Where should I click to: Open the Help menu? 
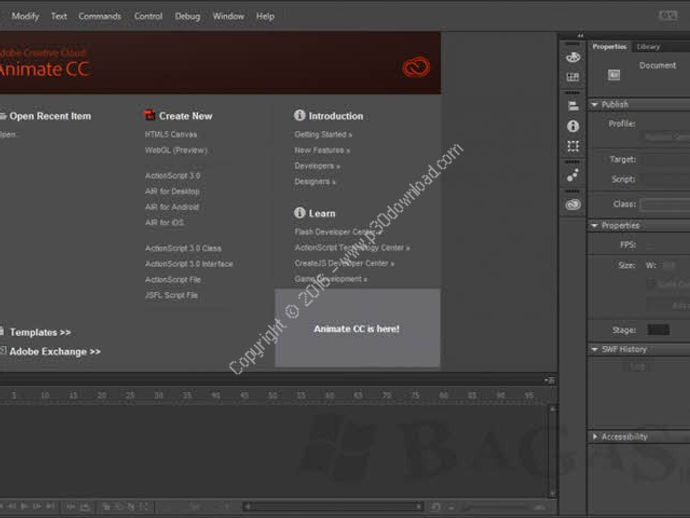[x=265, y=16]
